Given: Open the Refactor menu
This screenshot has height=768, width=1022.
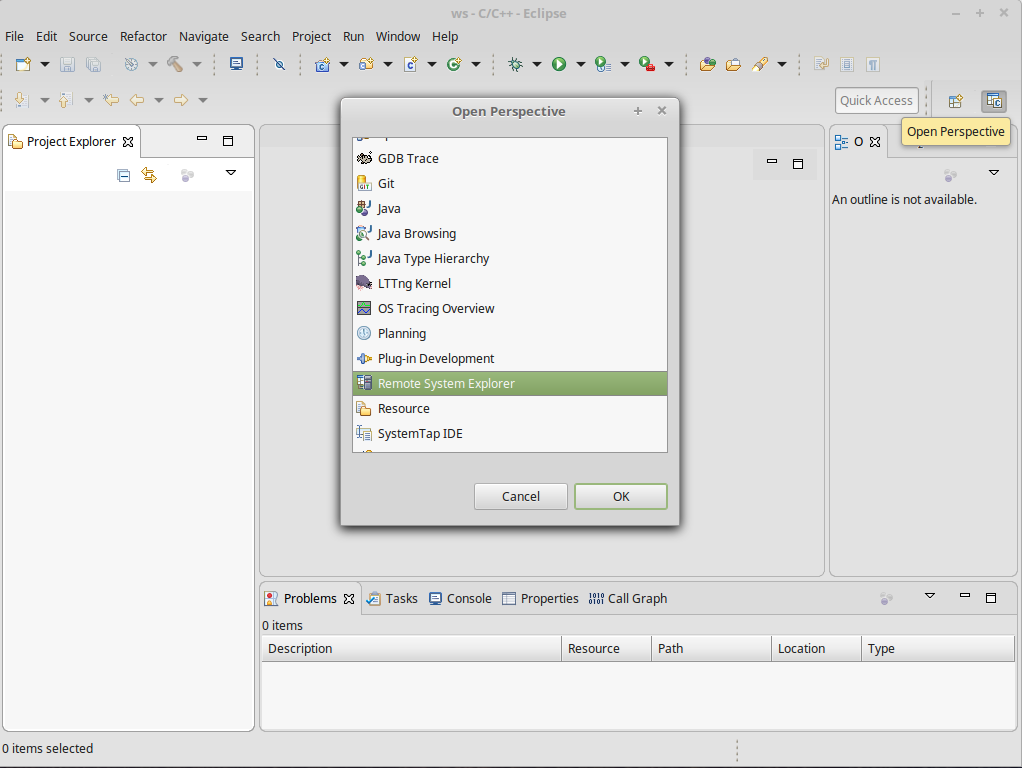Looking at the screenshot, I should click(x=143, y=37).
